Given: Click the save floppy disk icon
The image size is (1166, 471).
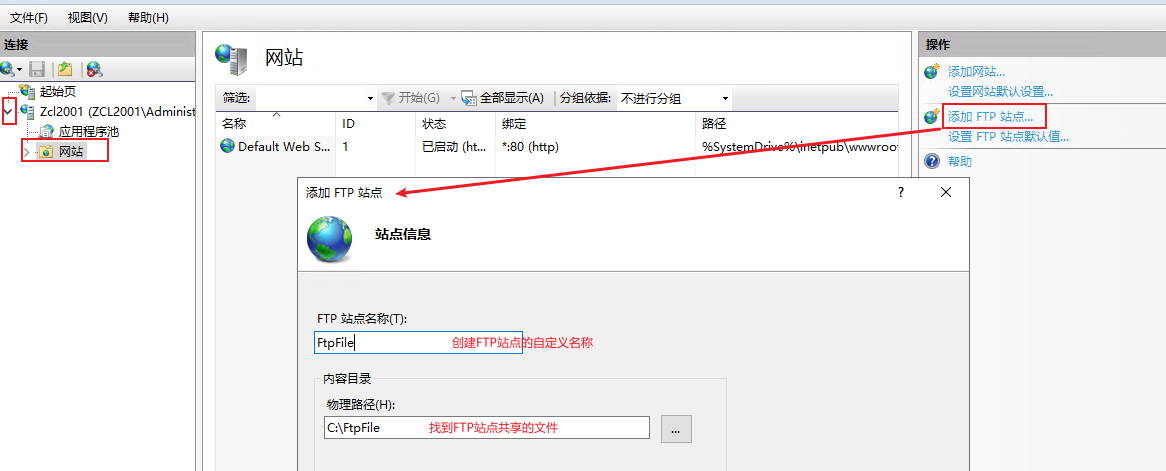Looking at the screenshot, I should point(38,69).
